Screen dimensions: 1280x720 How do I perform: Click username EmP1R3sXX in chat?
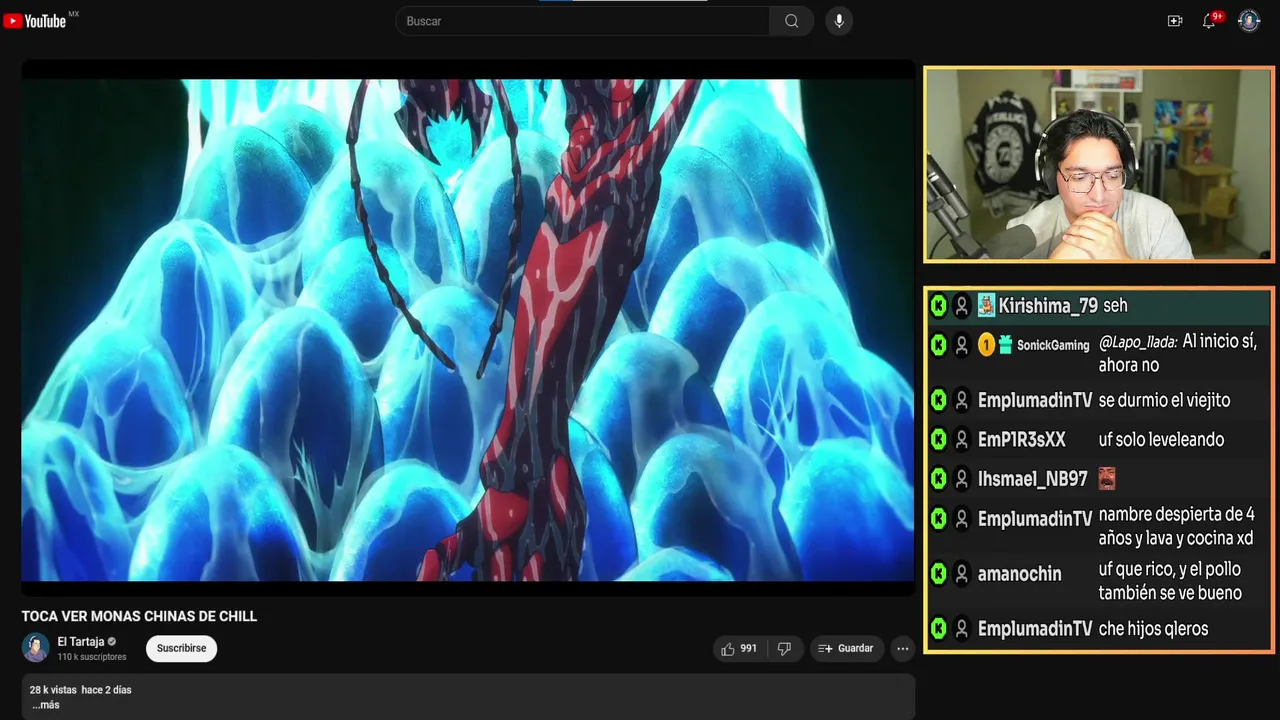coord(1022,440)
